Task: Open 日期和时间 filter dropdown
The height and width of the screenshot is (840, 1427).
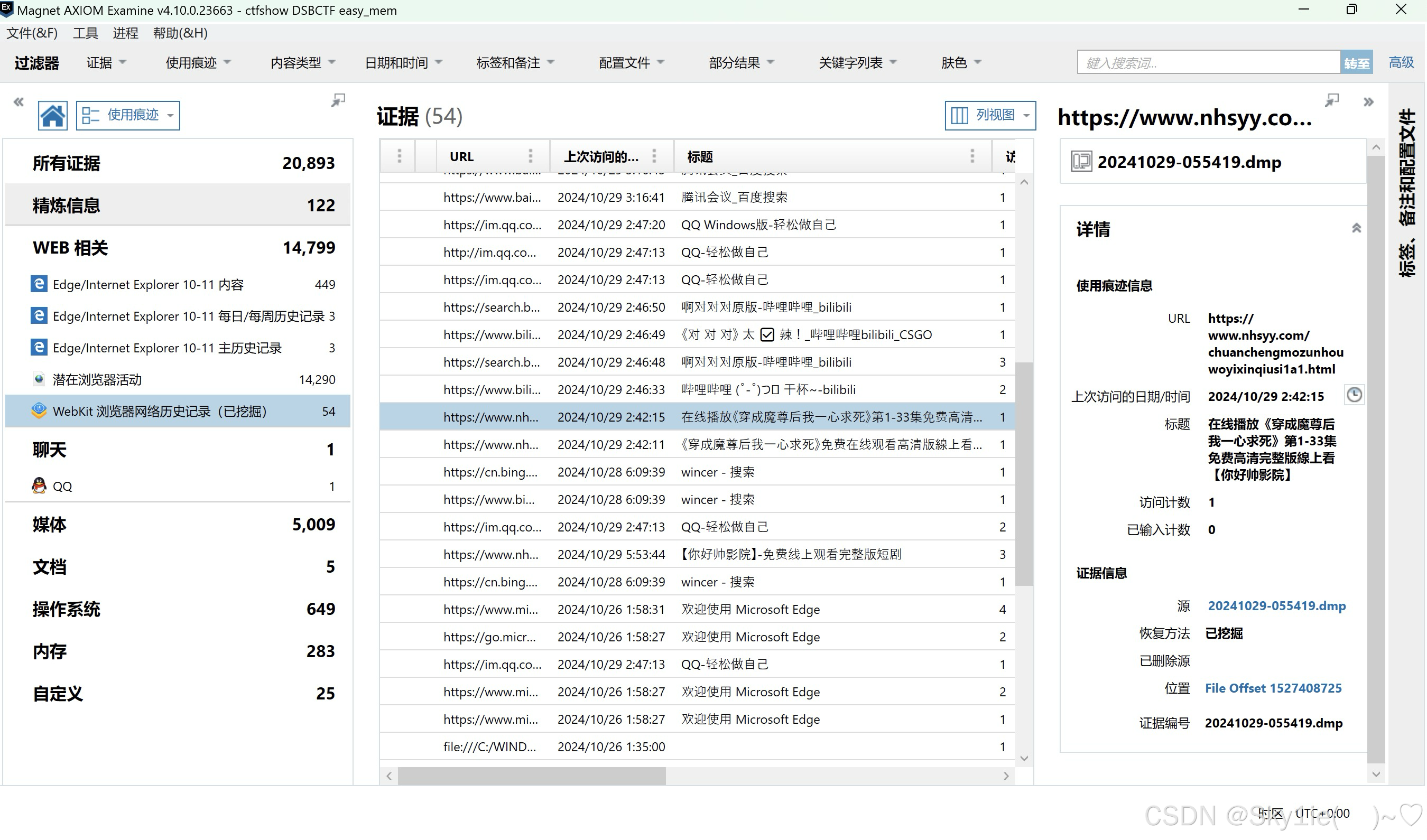Action: tap(403, 62)
